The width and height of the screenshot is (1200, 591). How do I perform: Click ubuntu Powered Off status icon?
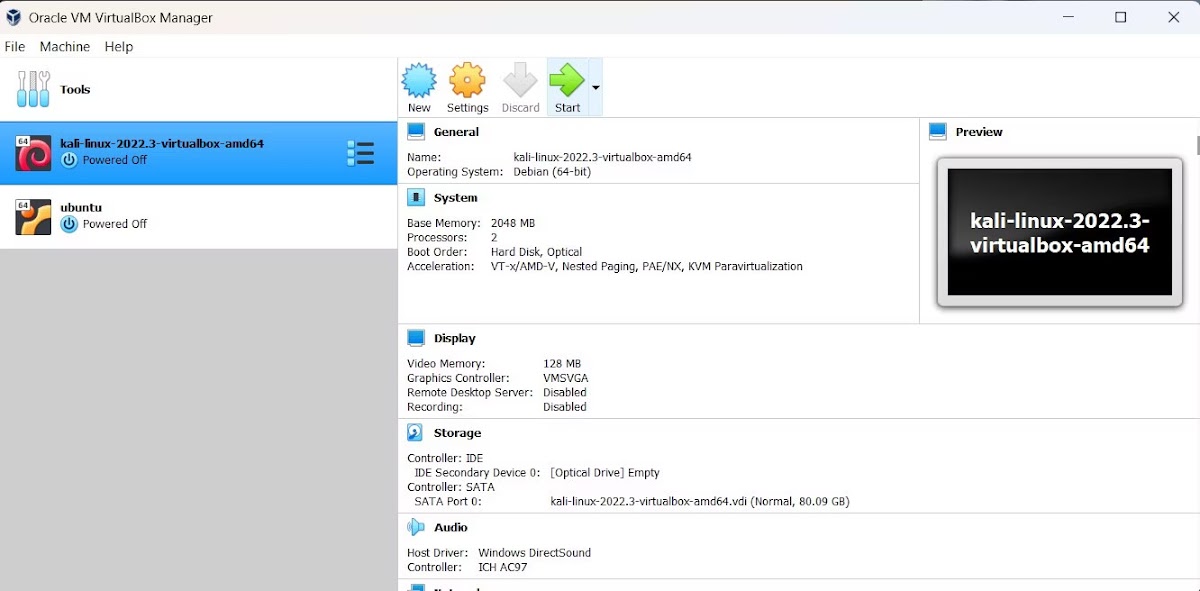69,224
